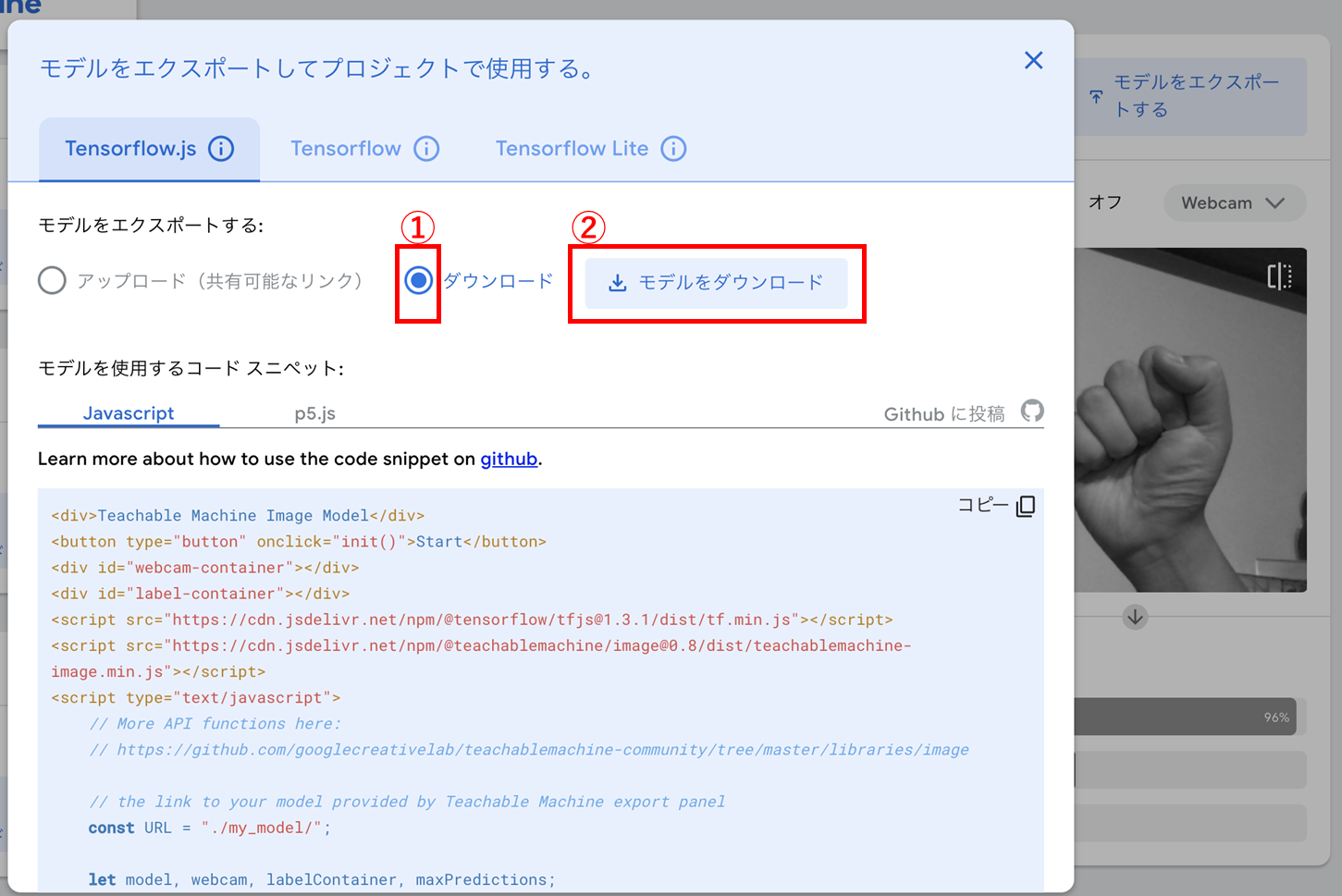Click the googlecreativelab GitHub URL comment line

(529, 749)
